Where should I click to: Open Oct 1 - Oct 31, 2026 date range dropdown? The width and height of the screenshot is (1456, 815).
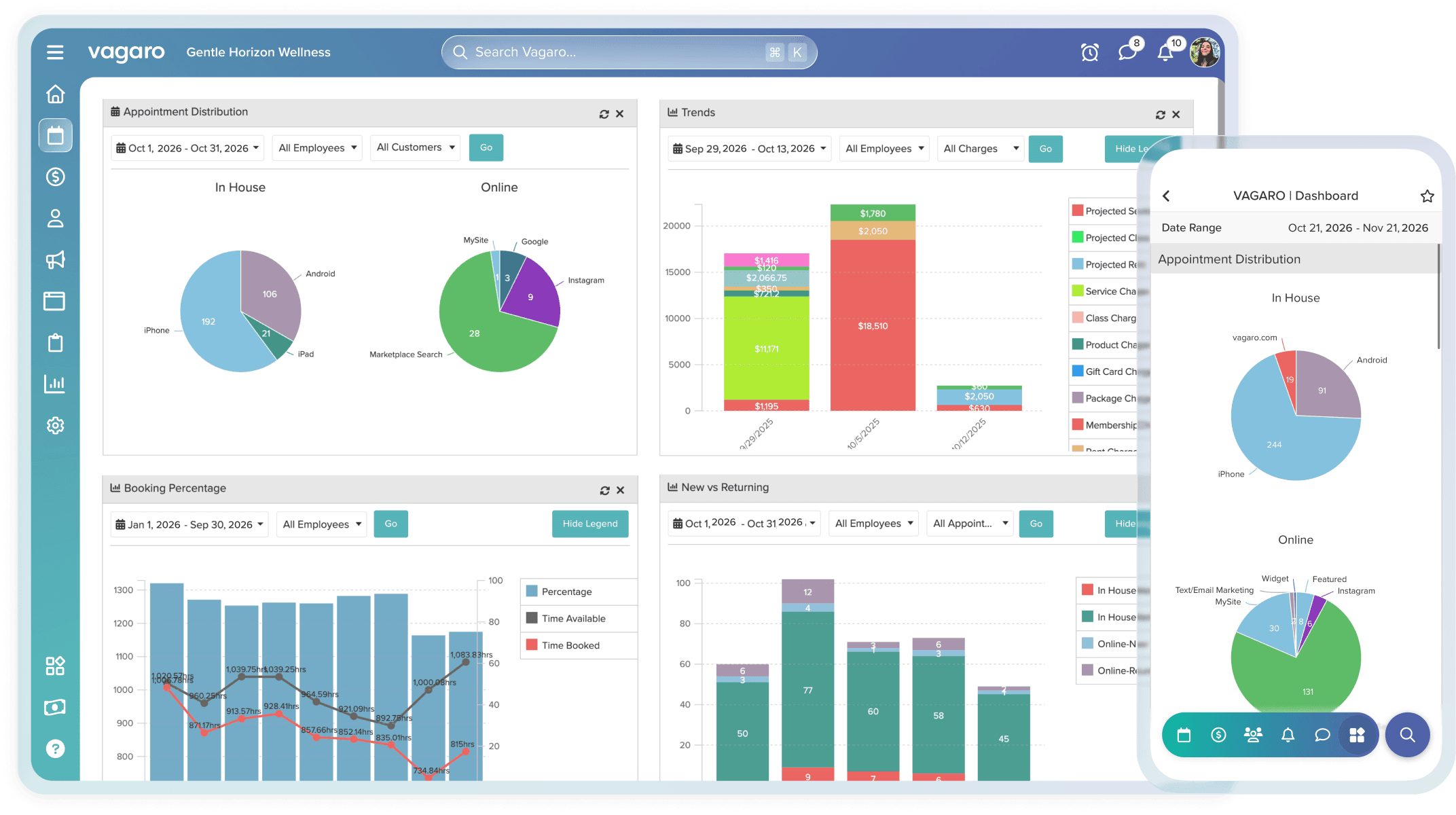point(187,148)
